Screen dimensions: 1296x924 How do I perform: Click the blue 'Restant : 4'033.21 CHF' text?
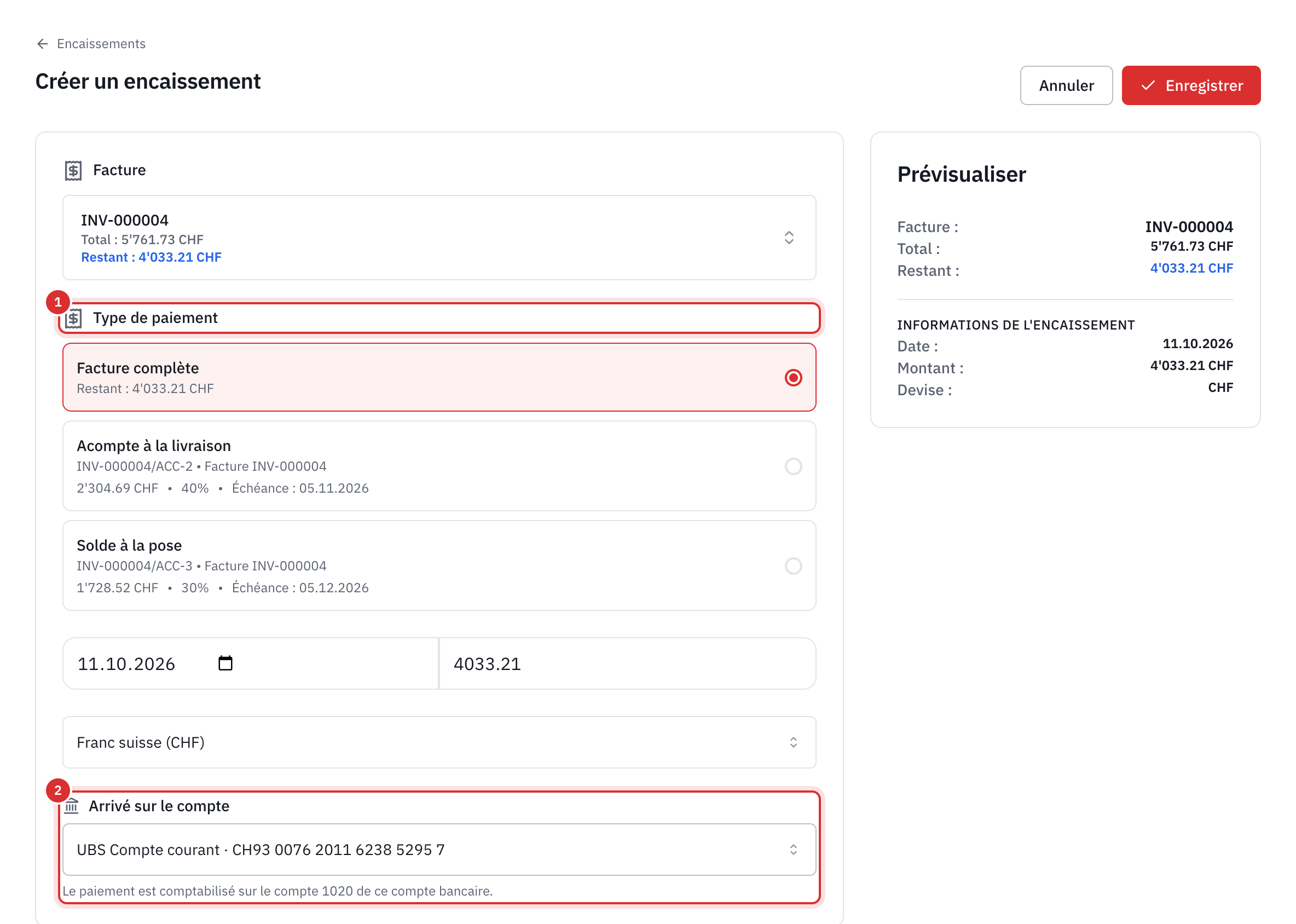[152, 257]
